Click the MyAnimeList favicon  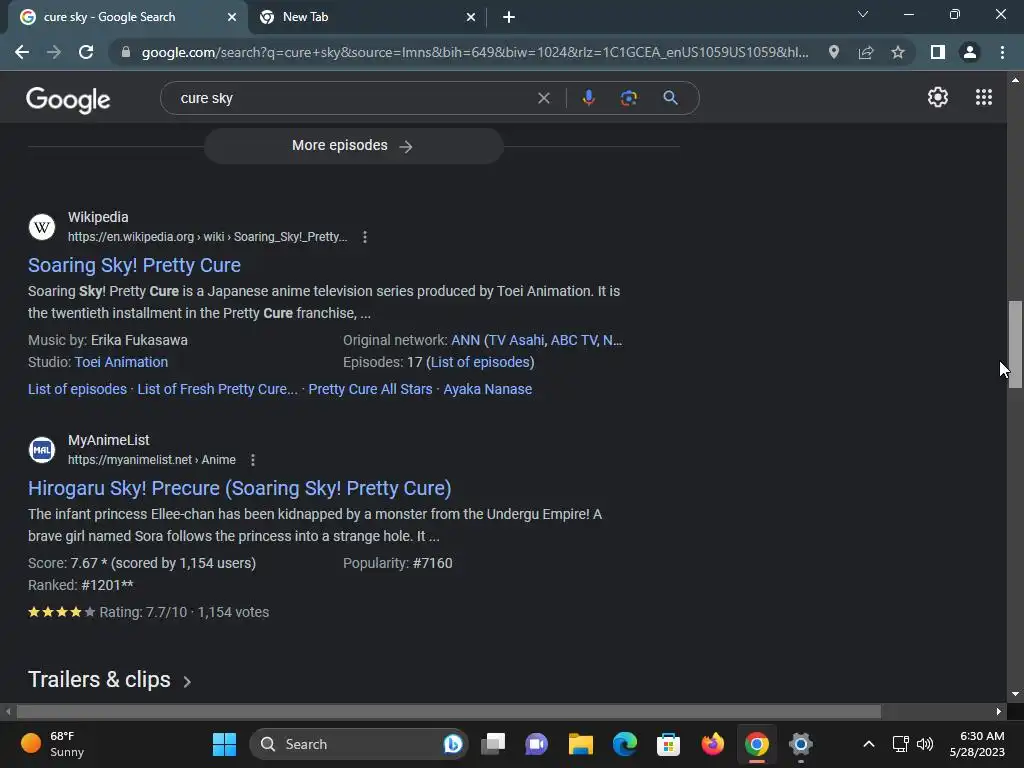[x=42, y=450]
